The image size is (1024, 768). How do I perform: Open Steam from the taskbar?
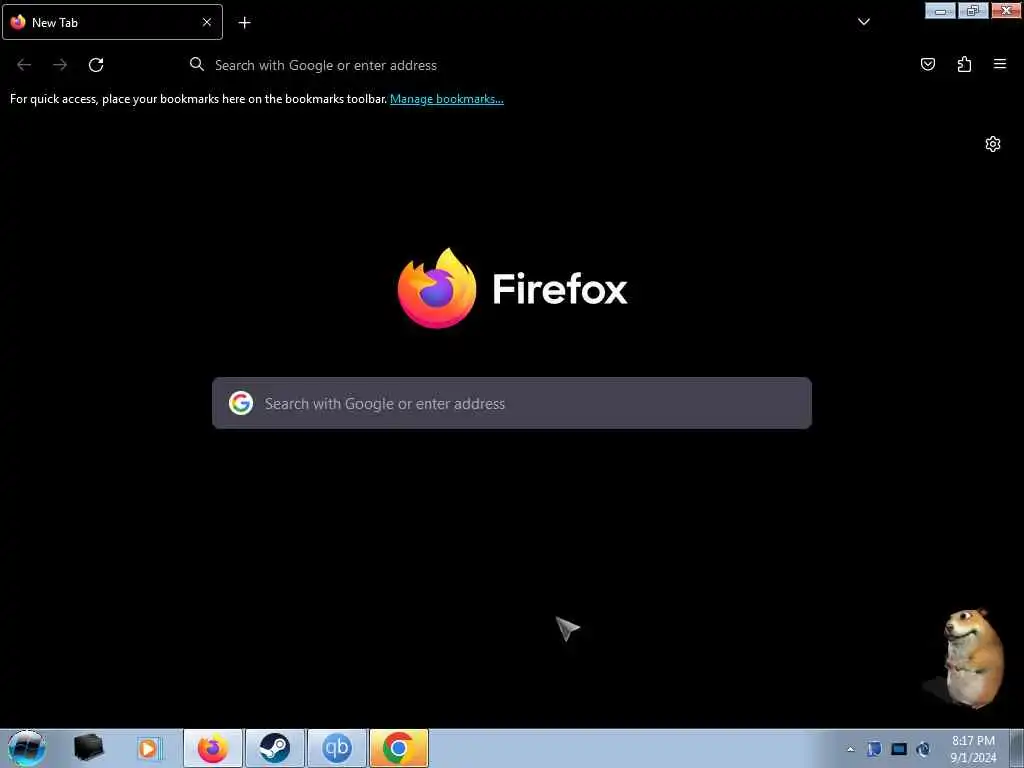[275, 748]
